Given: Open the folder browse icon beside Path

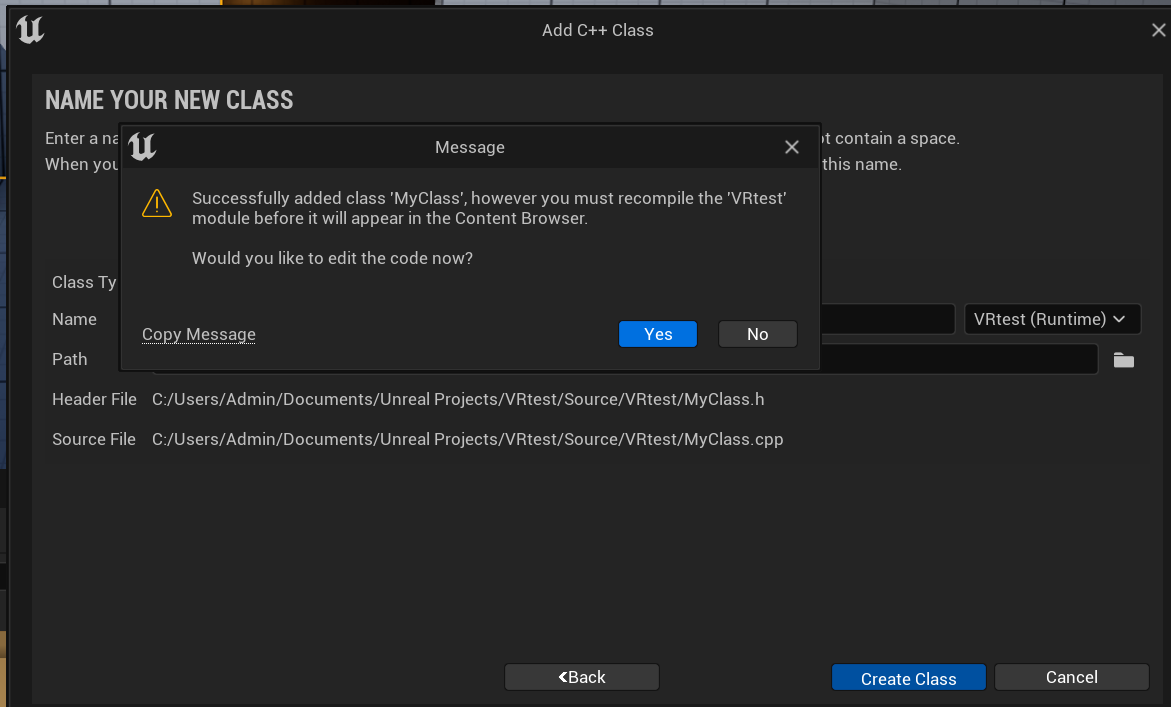Looking at the screenshot, I should pyautogui.click(x=1124, y=360).
